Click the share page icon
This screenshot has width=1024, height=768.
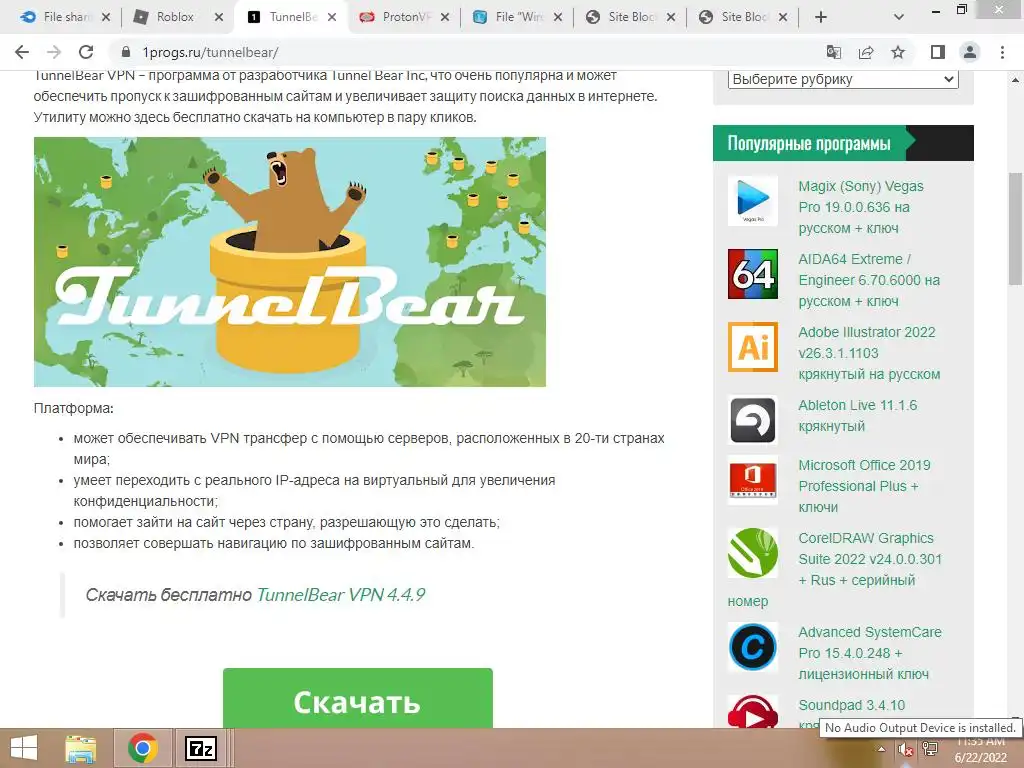866,52
